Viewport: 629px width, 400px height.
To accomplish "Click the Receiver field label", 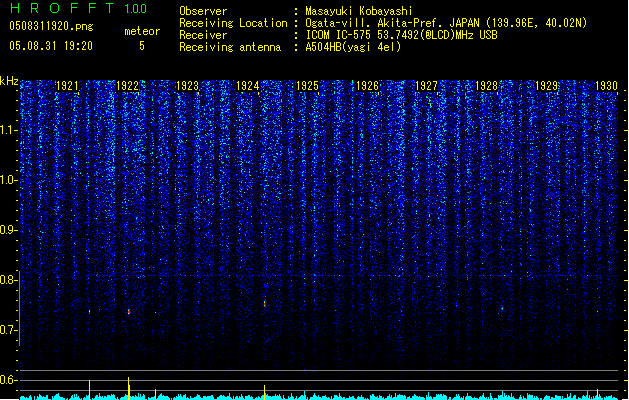I will pos(203,35).
